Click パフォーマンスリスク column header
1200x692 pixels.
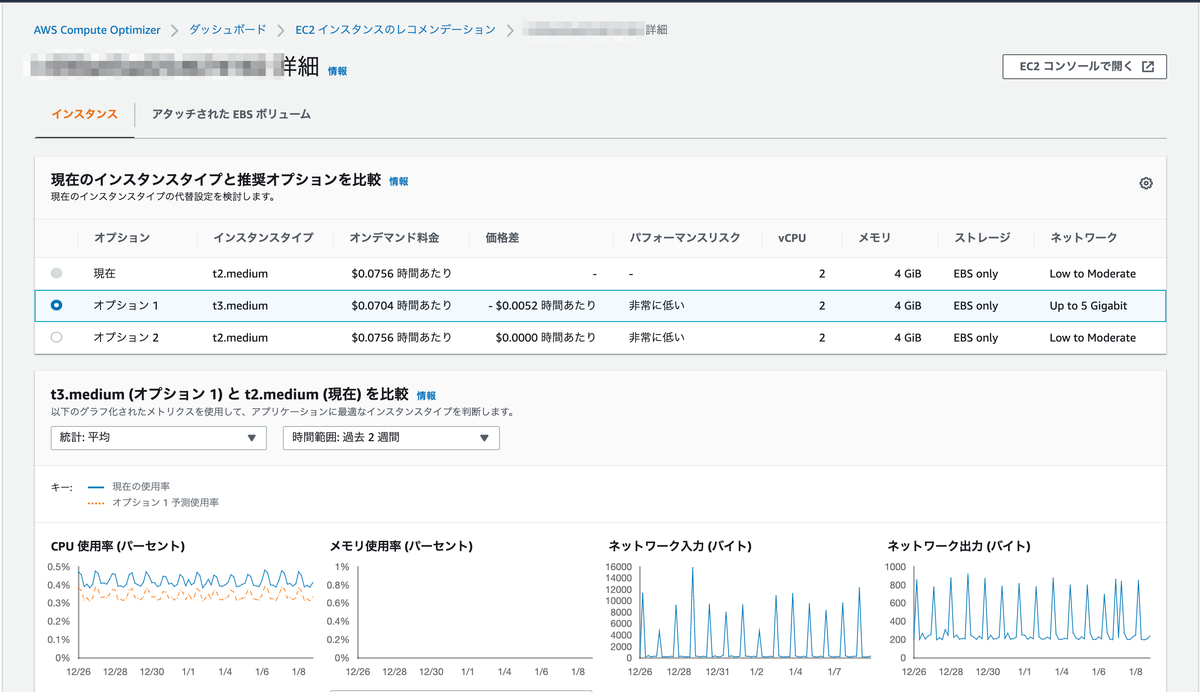685,238
